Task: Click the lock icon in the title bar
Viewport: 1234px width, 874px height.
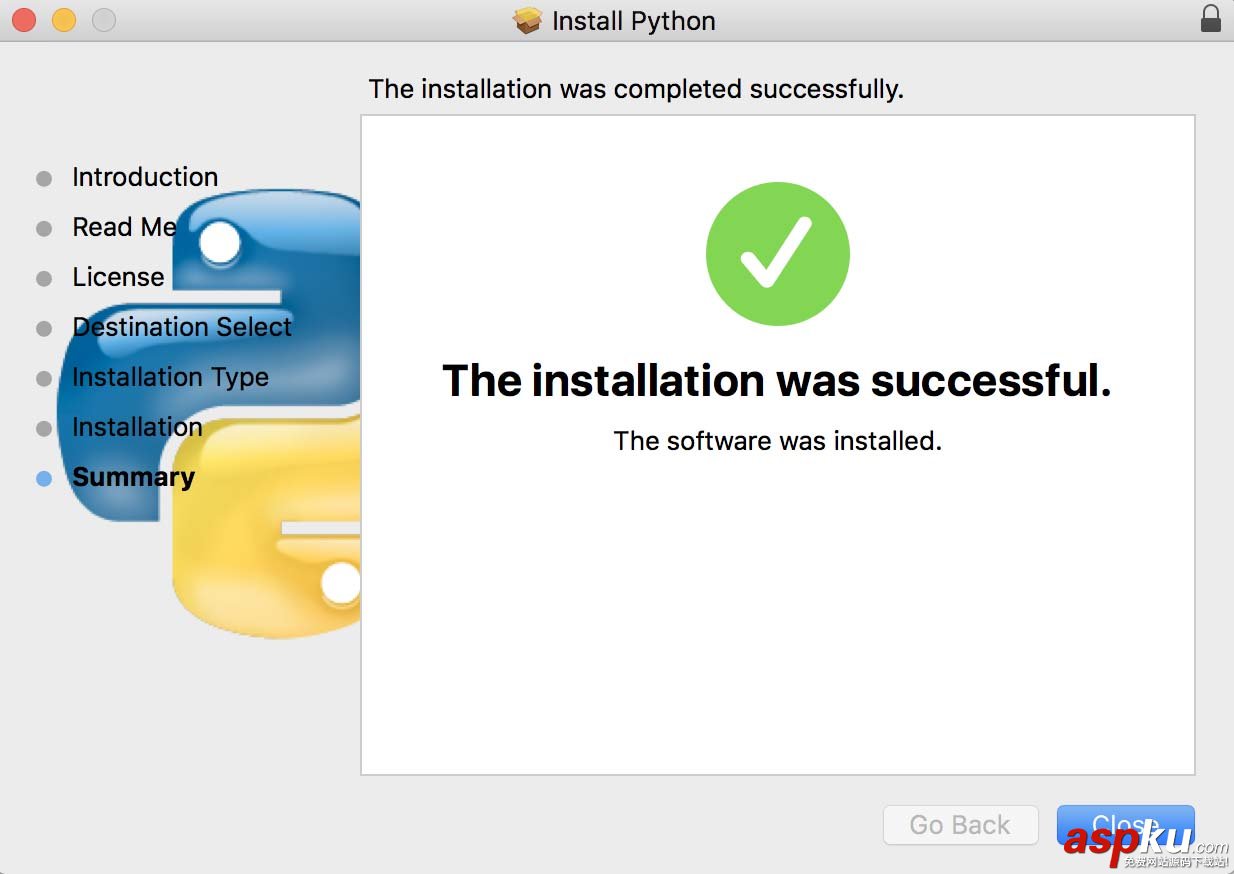Action: point(1210,19)
